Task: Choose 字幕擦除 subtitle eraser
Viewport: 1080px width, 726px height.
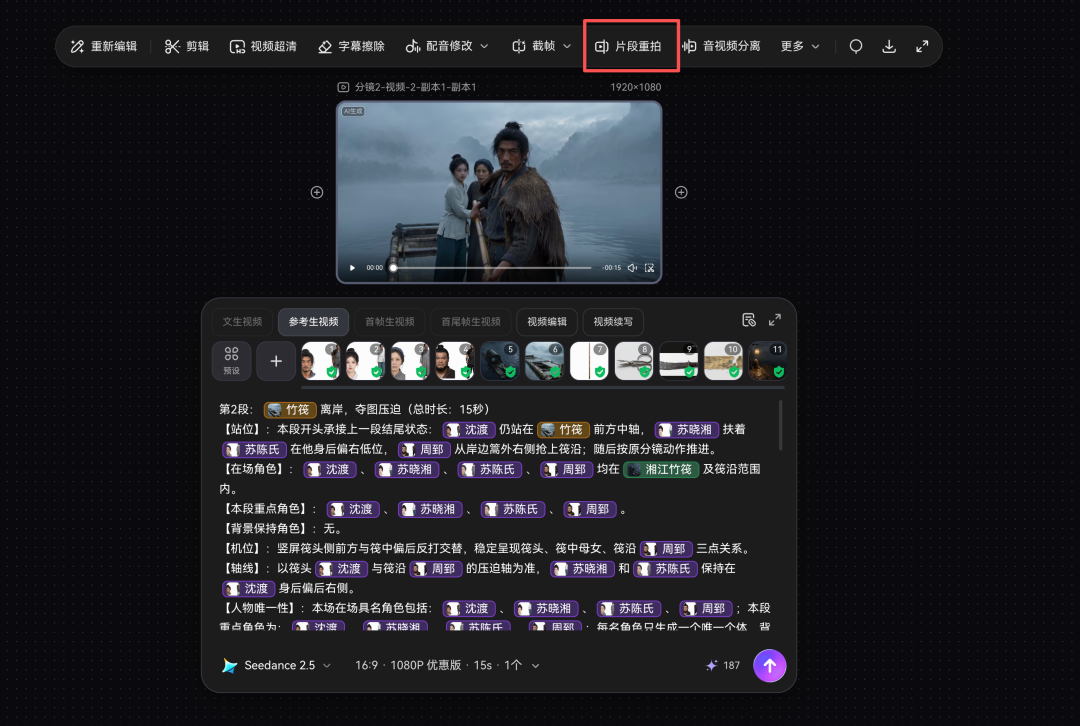Action: (x=351, y=46)
